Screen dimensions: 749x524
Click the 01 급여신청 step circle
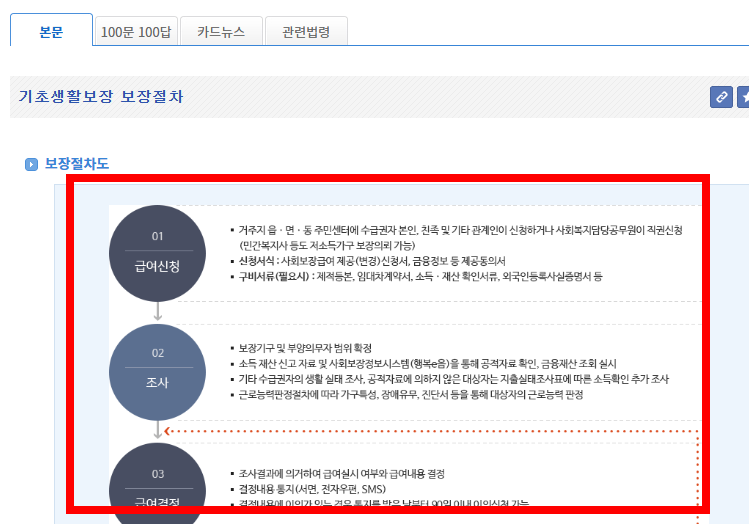(157, 253)
